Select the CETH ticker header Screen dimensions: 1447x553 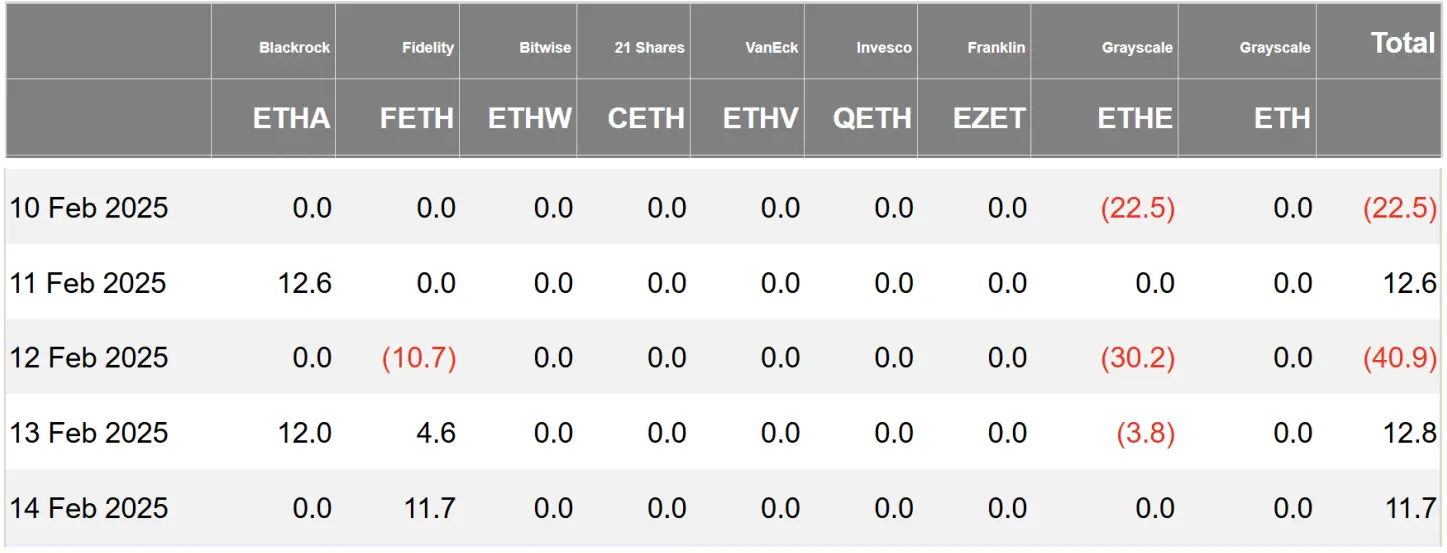[646, 118]
